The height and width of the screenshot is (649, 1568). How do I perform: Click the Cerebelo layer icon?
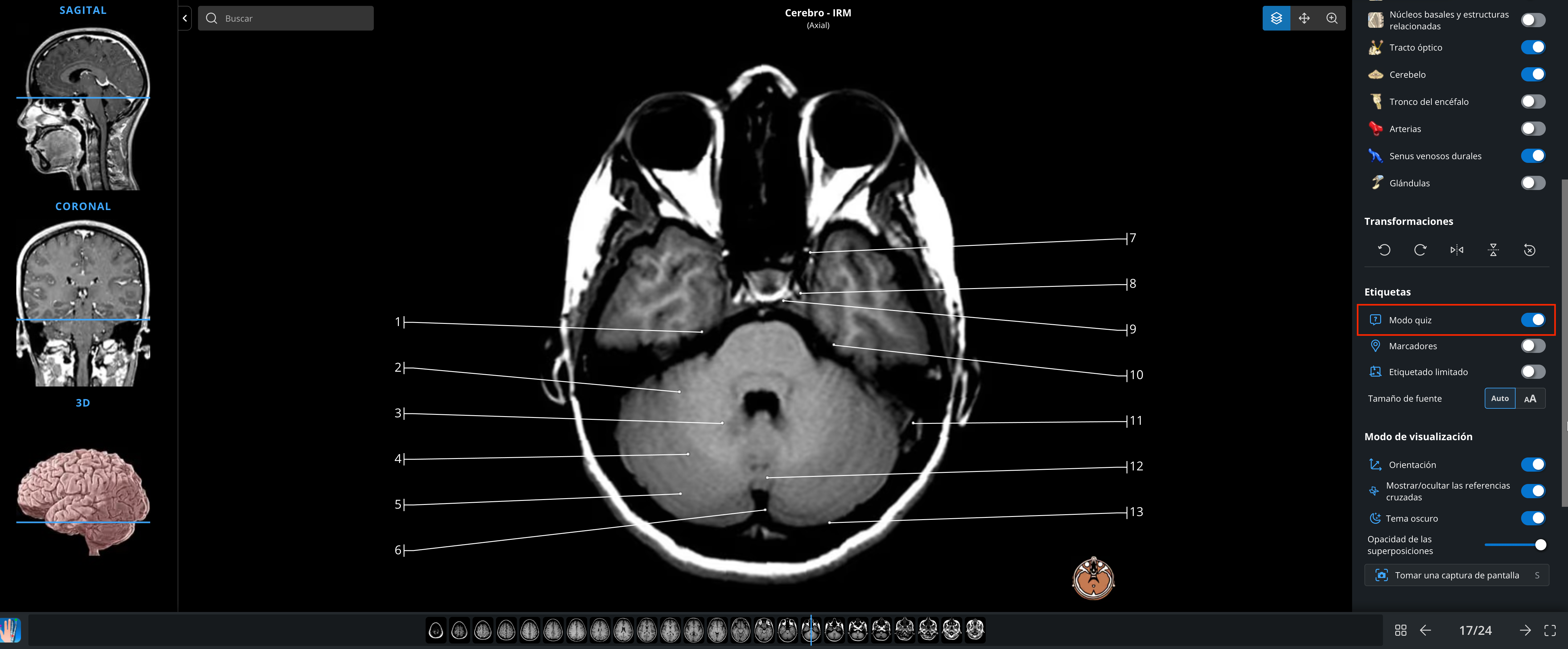coord(1376,74)
